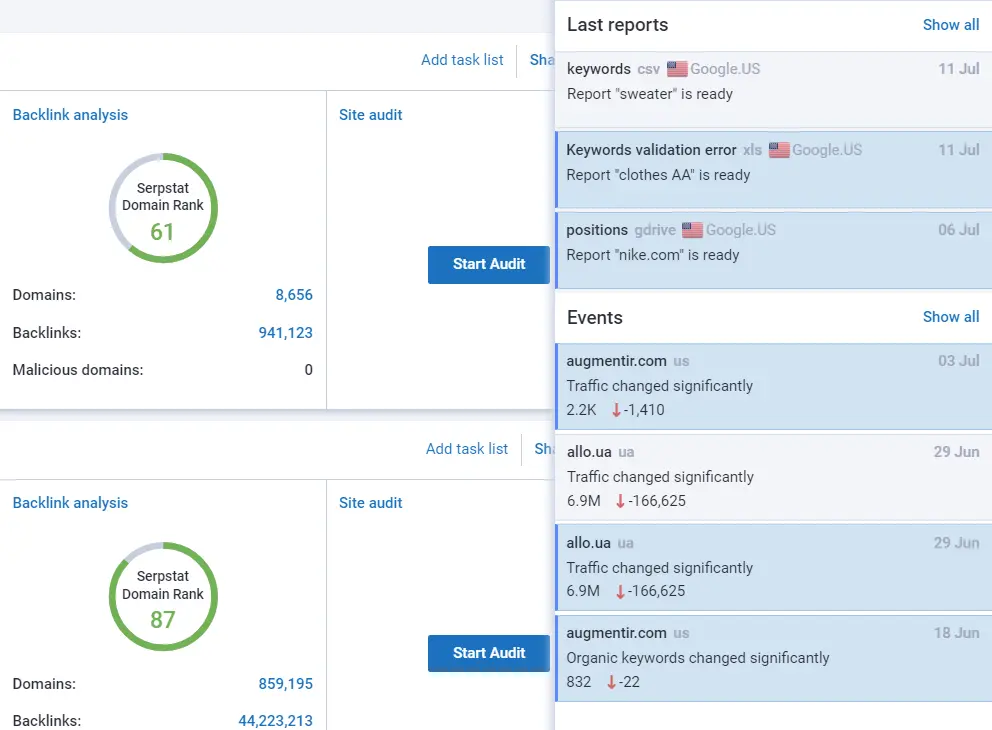Click the red down arrow beside -1,410
The width and height of the screenshot is (992, 730).
(617, 410)
